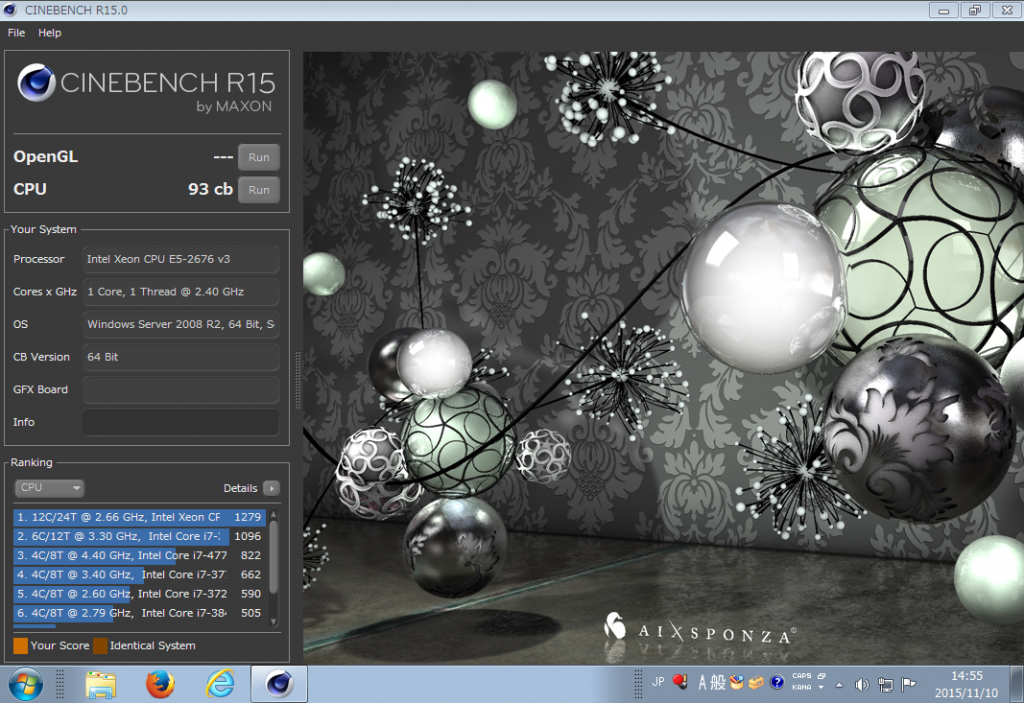Select ranking entry 12C/24T Xeon 1279
The image size is (1024, 703).
[139, 517]
